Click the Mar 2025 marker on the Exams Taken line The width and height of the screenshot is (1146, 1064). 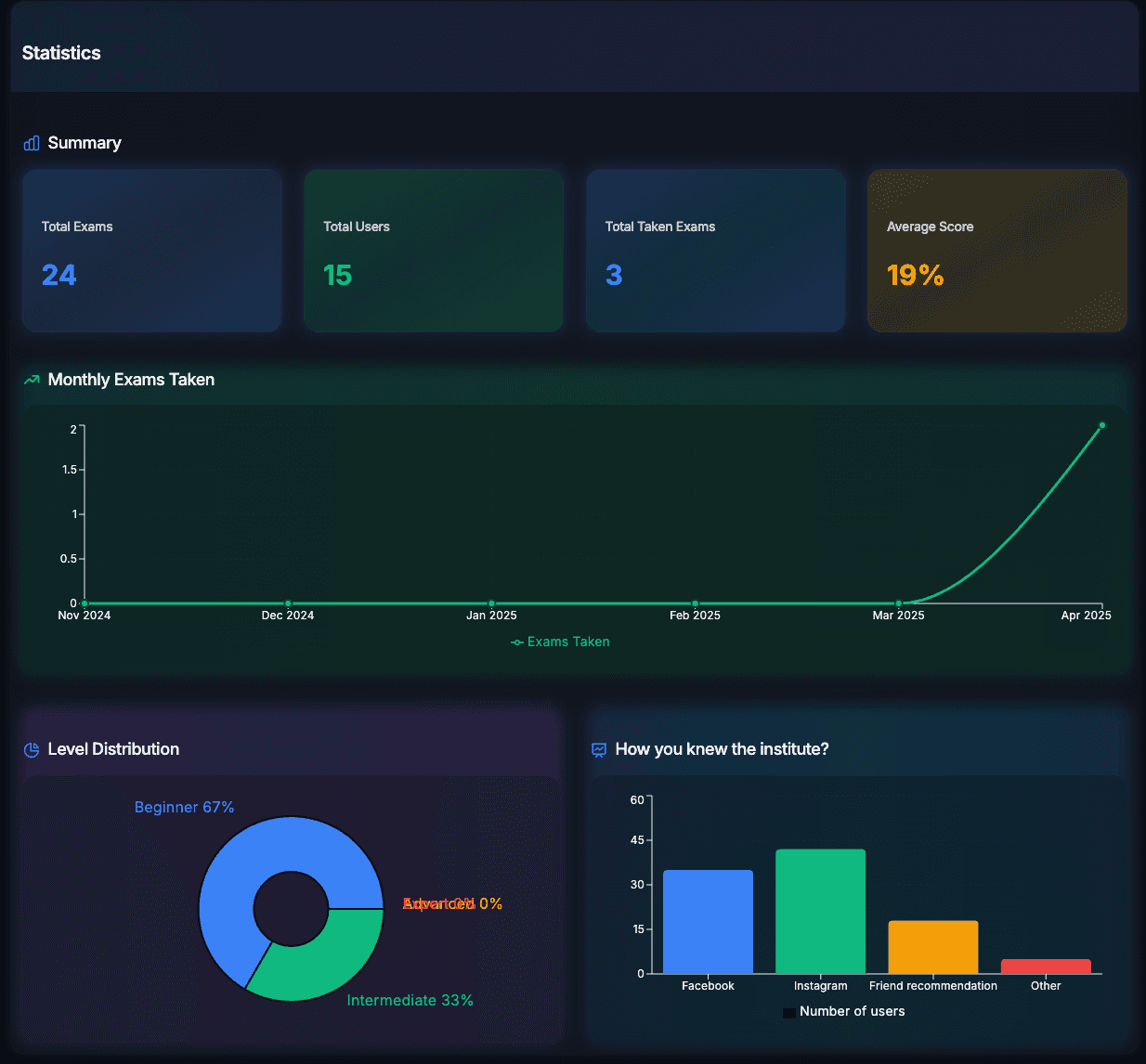(x=898, y=601)
